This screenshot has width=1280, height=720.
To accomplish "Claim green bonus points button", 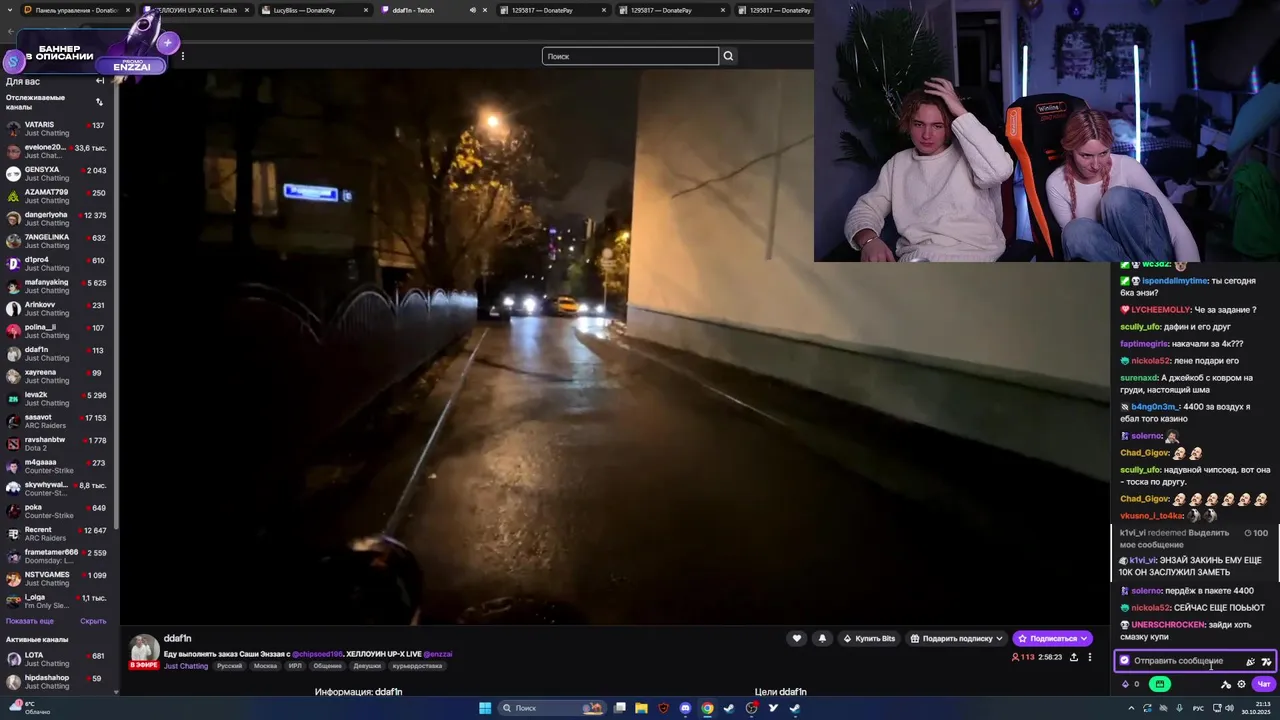I will pos(1160,684).
